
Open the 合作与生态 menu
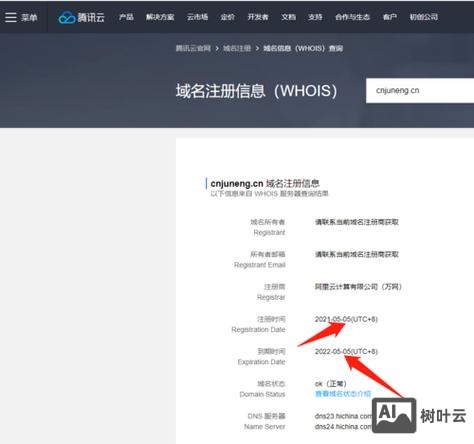click(x=352, y=17)
